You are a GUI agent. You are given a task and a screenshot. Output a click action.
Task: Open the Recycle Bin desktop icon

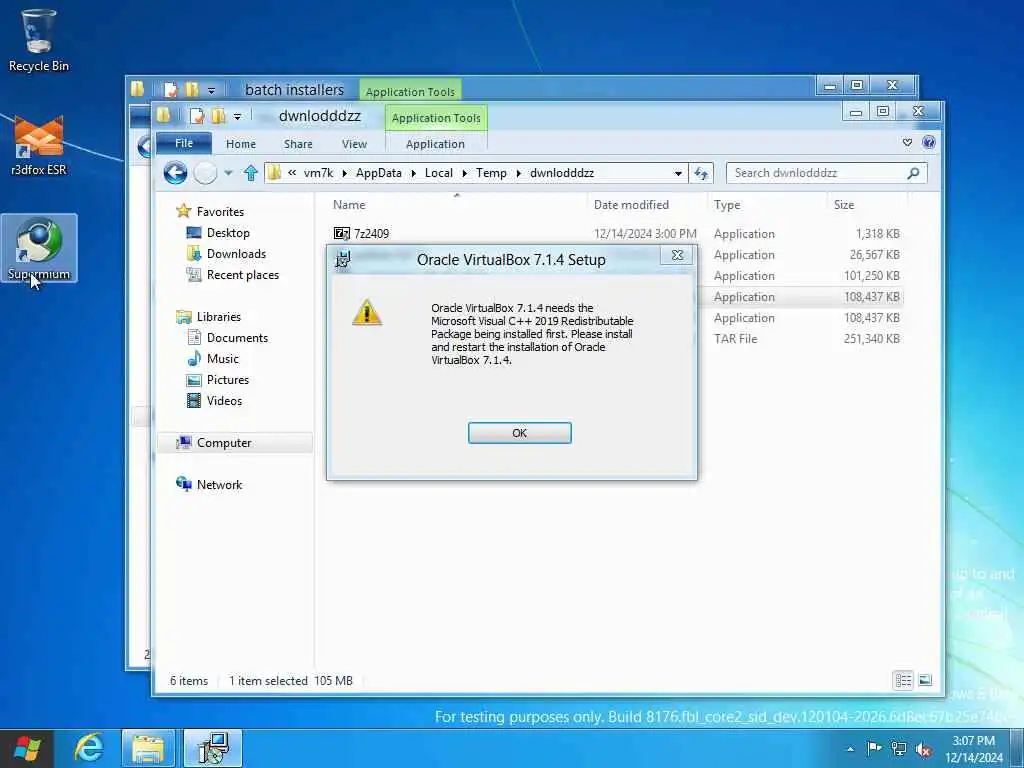tap(39, 40)
